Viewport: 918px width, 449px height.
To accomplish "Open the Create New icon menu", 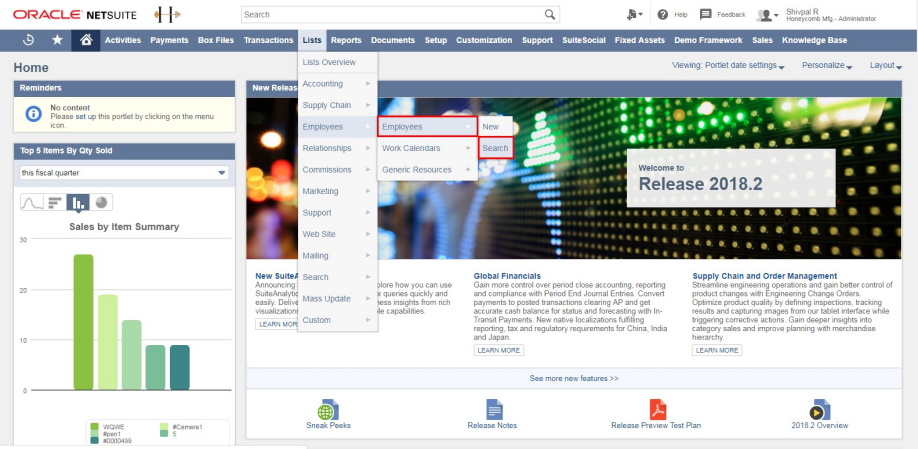I will 635,15.
